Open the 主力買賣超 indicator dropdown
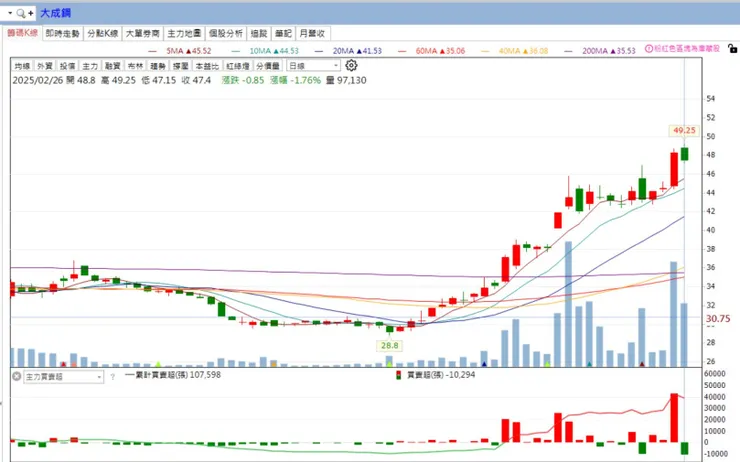Image resolution: width=740 pixels, height=462 pixels. pyautogui.click(x=63, y=377)
